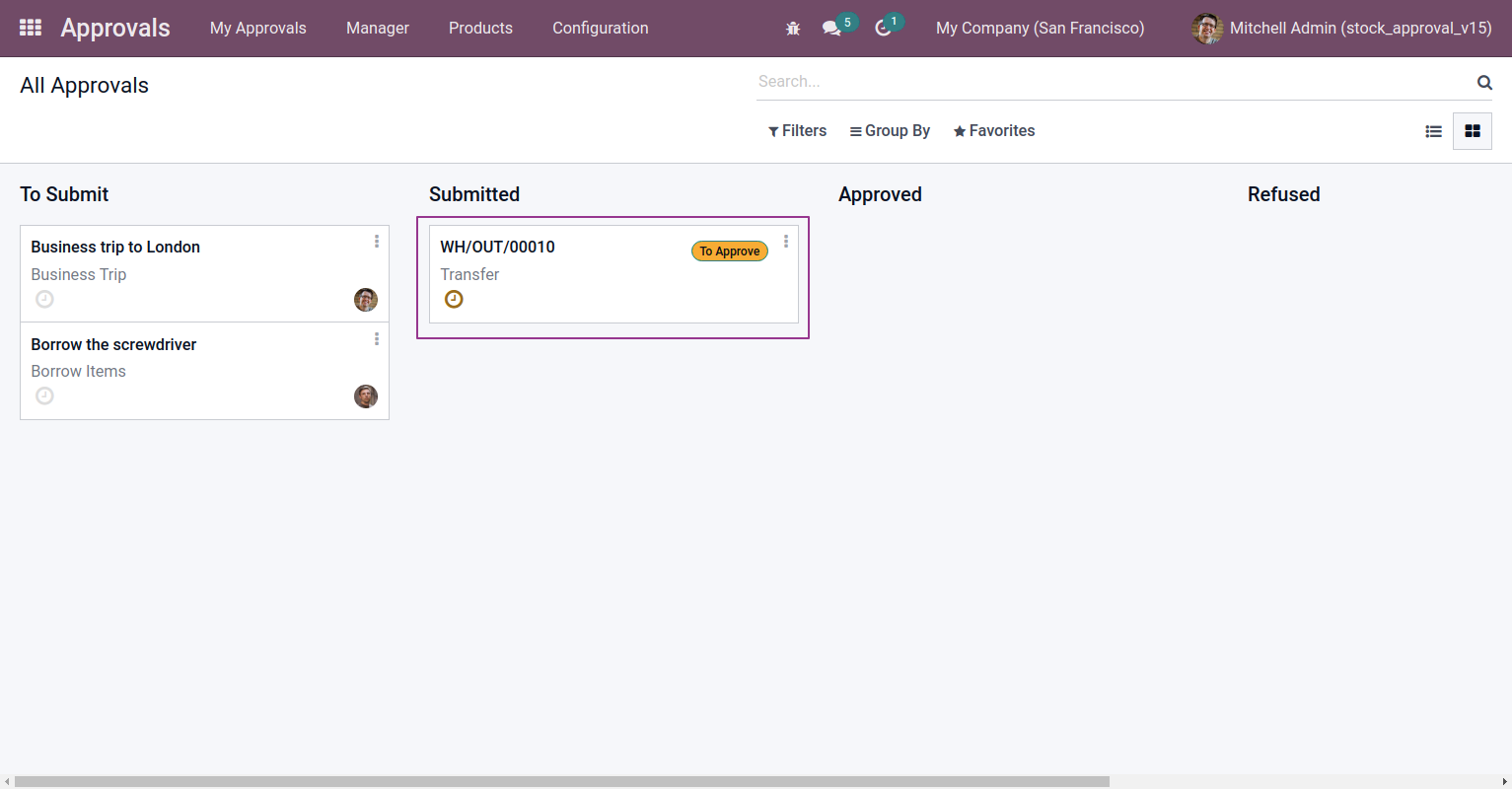Click the Approved column header
The width and height of the screenshot is (1512, 789).
pos(880,194)
